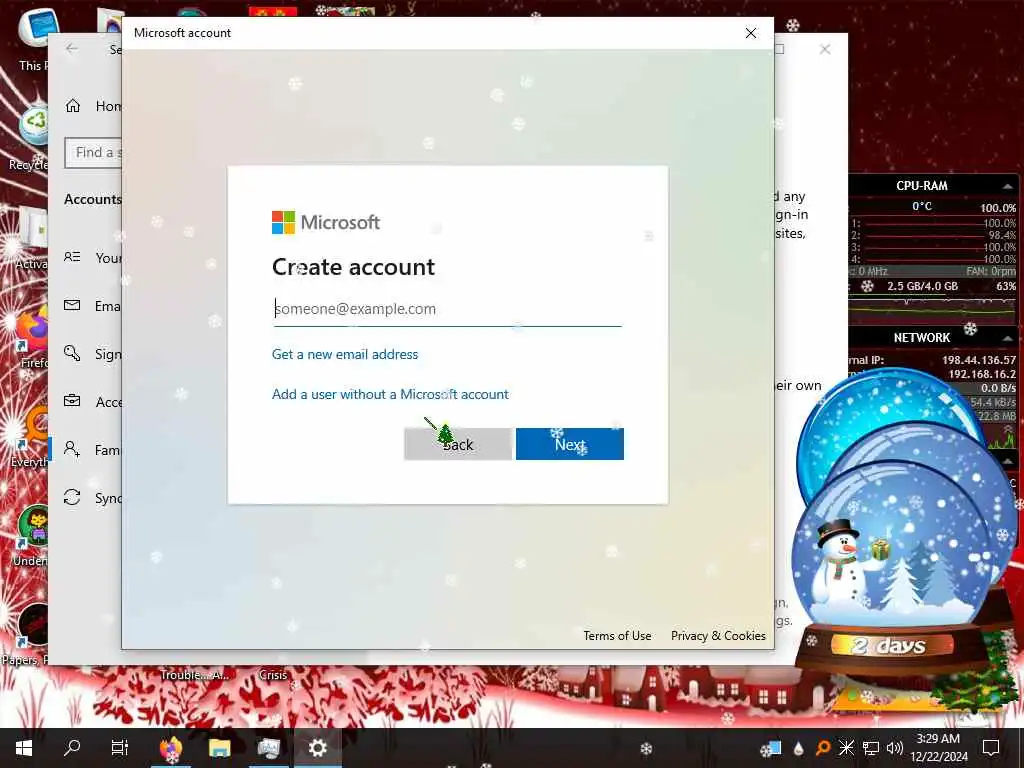The width and height of the screenshot is (1024, 768).
Task: Select Email & accounts envelope icon
Action: tap(72, 305)
